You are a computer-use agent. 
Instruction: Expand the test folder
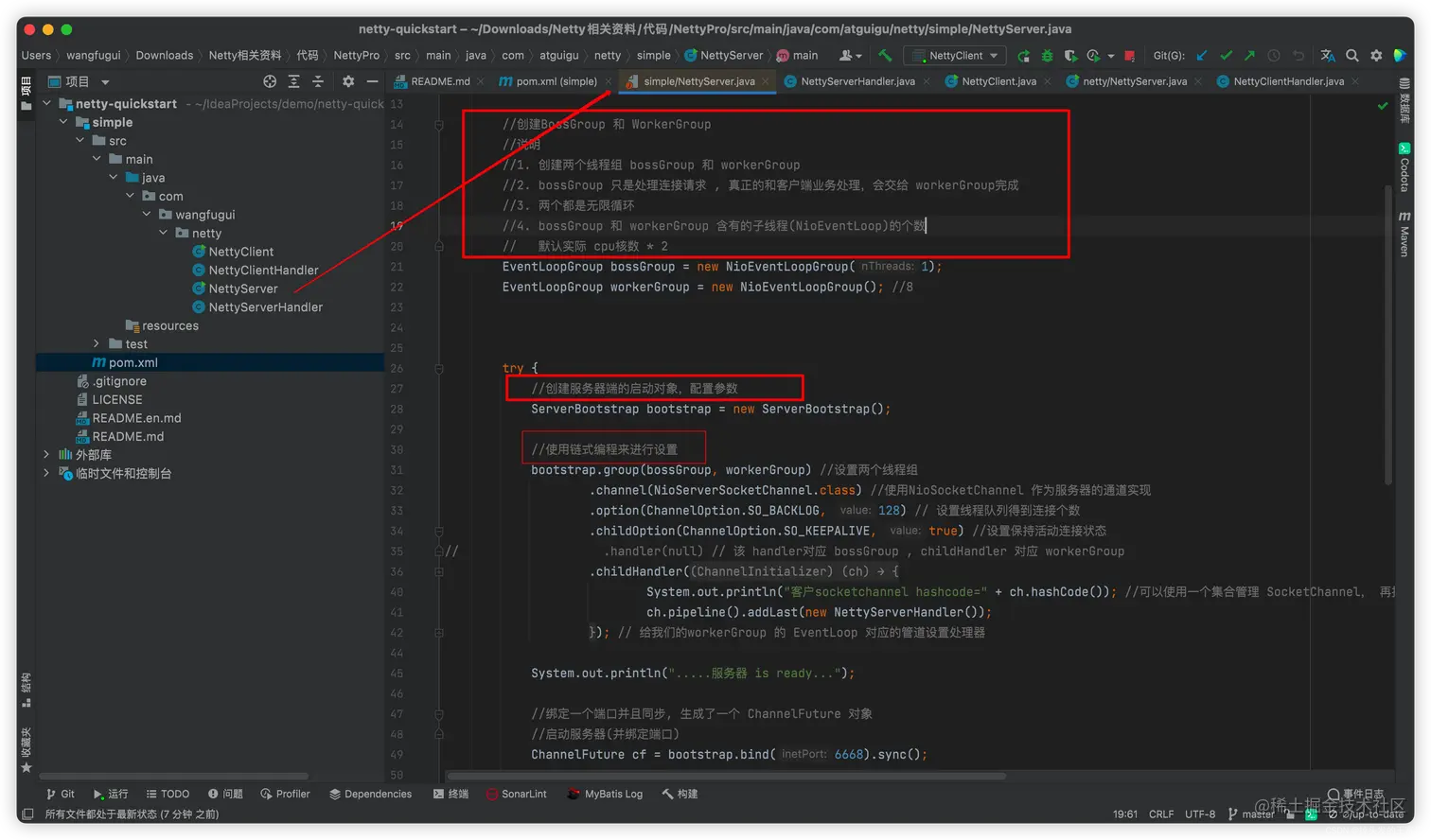97,344
